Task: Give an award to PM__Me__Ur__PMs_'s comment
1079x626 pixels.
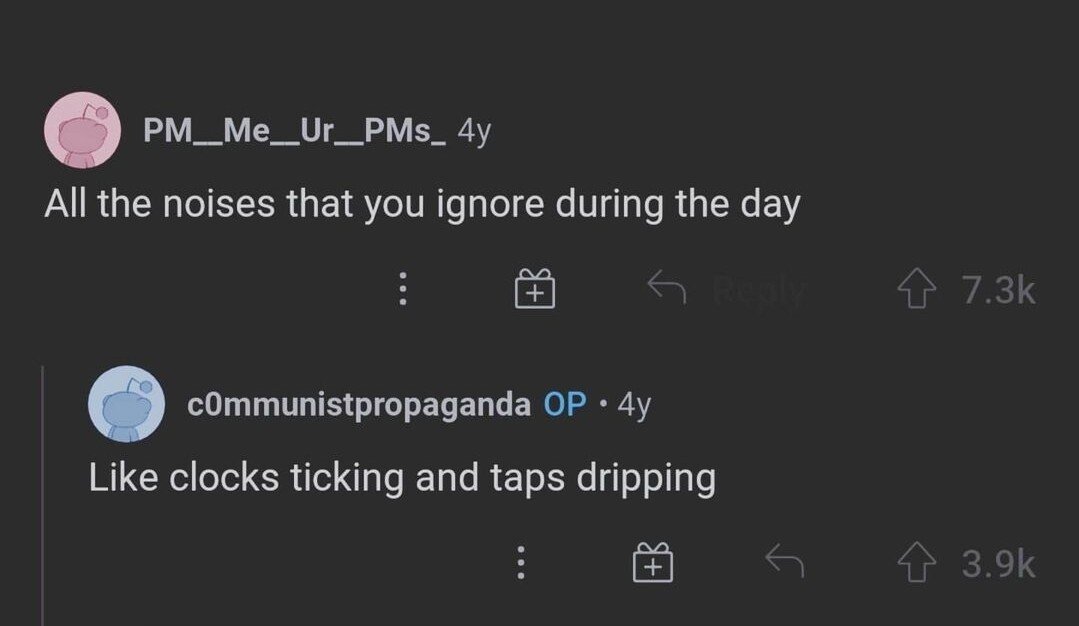Action: point(535,290)
